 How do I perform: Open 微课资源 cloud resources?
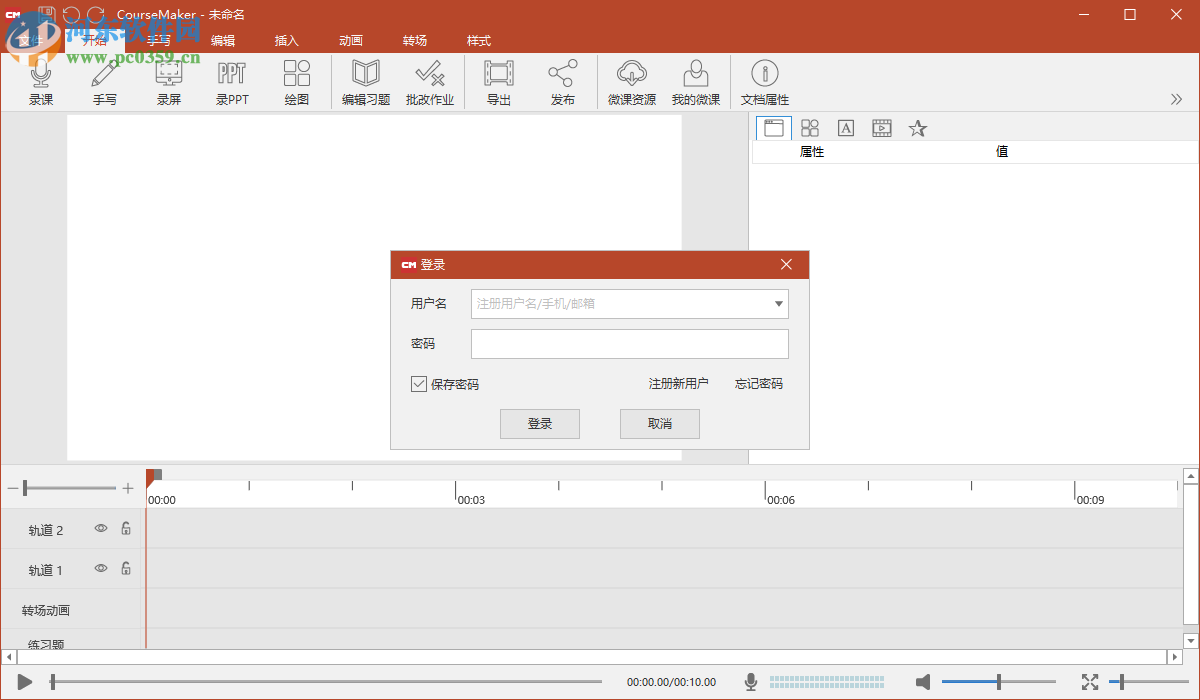click(632, 80)
